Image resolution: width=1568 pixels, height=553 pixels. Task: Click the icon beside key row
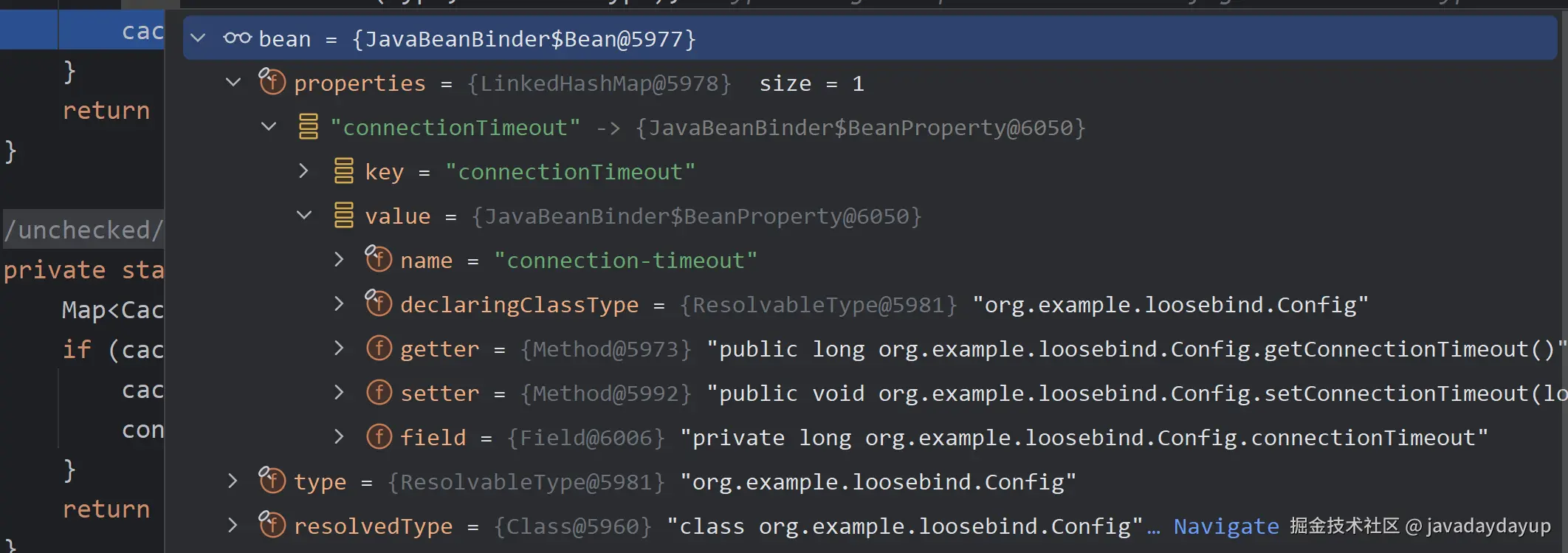(x=344, y=171)
